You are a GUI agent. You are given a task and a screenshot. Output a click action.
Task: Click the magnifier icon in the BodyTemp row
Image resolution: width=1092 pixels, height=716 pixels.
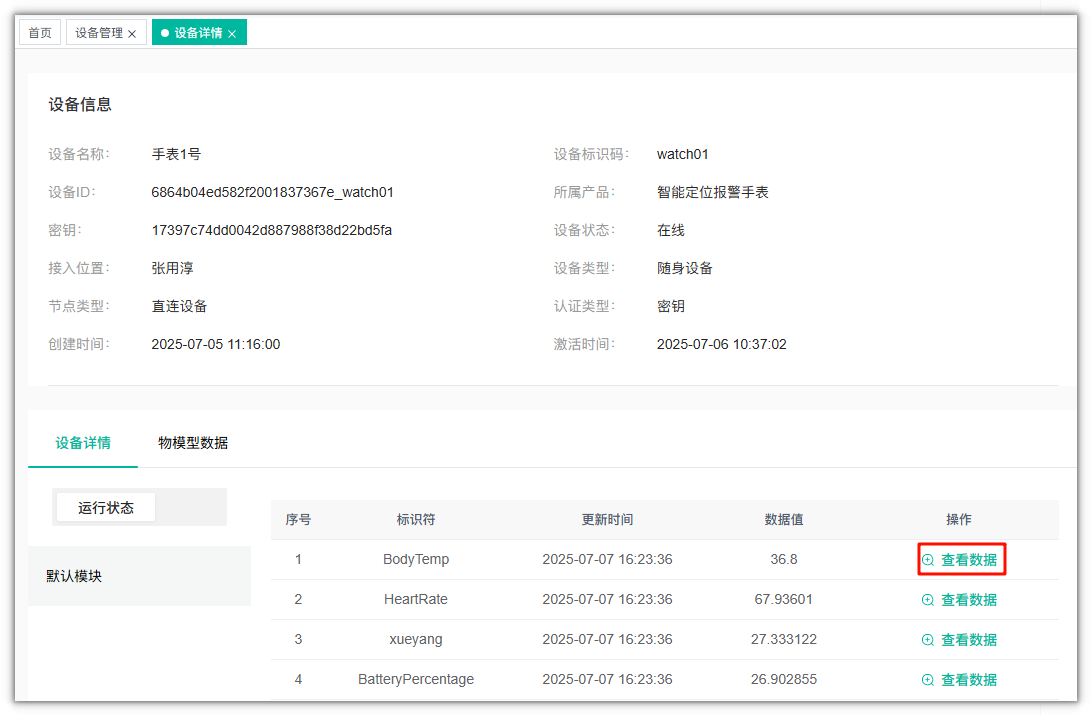(x=928, y=560)
